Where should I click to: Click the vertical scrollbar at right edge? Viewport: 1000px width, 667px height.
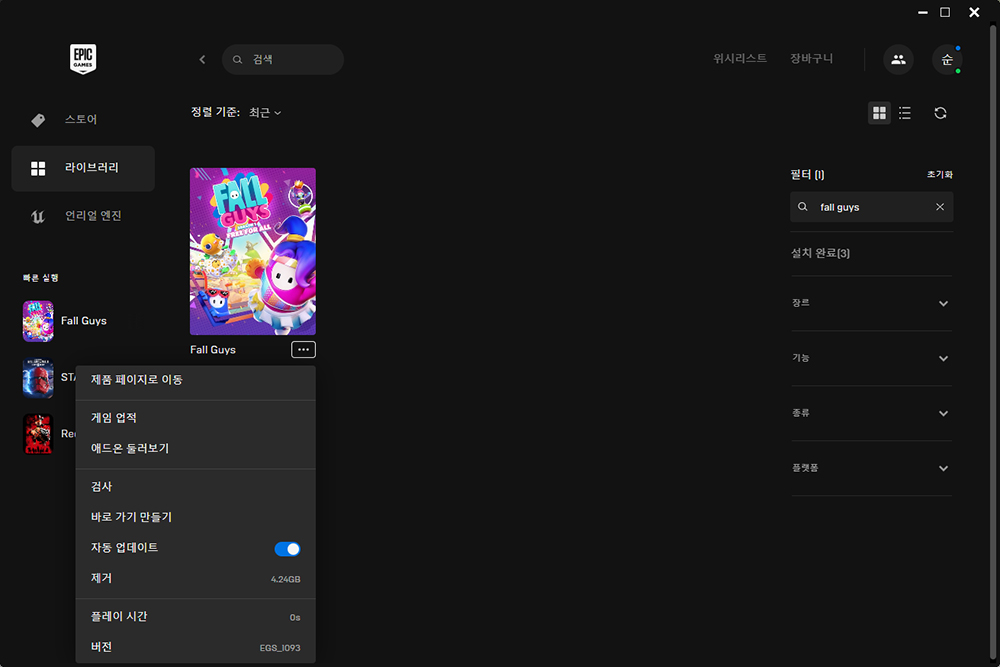click(x=992, y=343)
